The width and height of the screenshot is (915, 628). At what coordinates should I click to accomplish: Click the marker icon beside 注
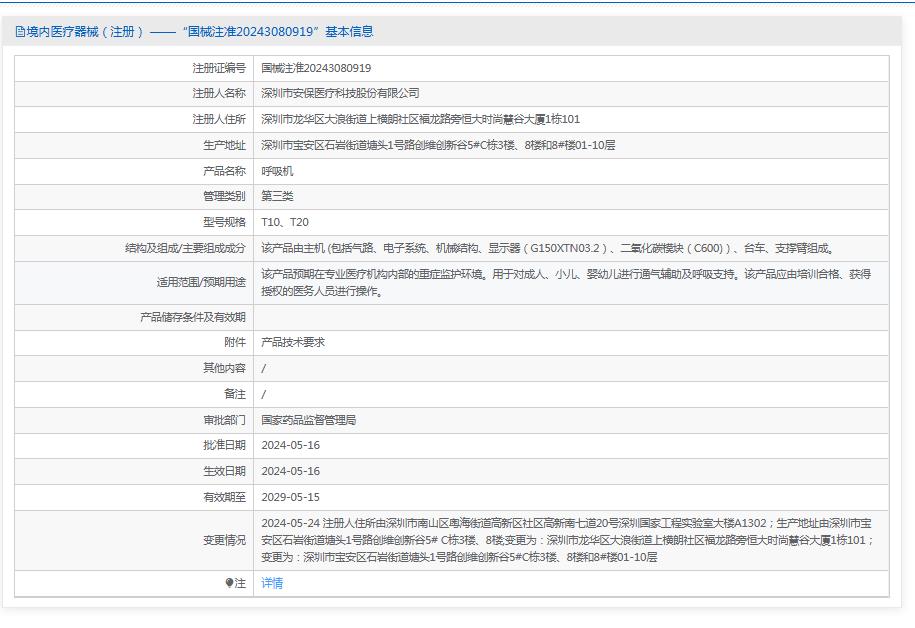coord(229,583)
